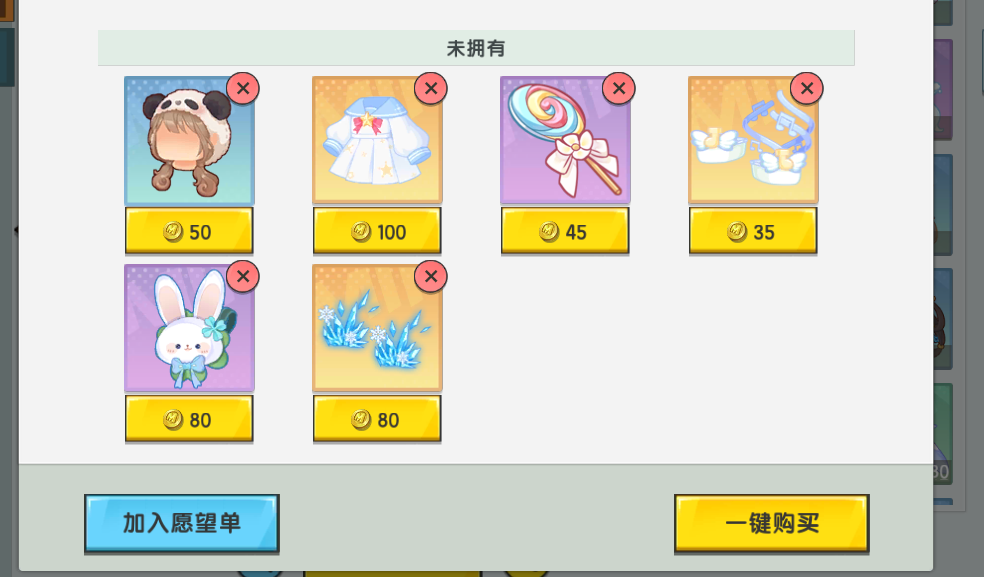This screenshot has width=984, height=577.
Task: Select the ice crystal effect thumbnail
Action: pos(377,328)
